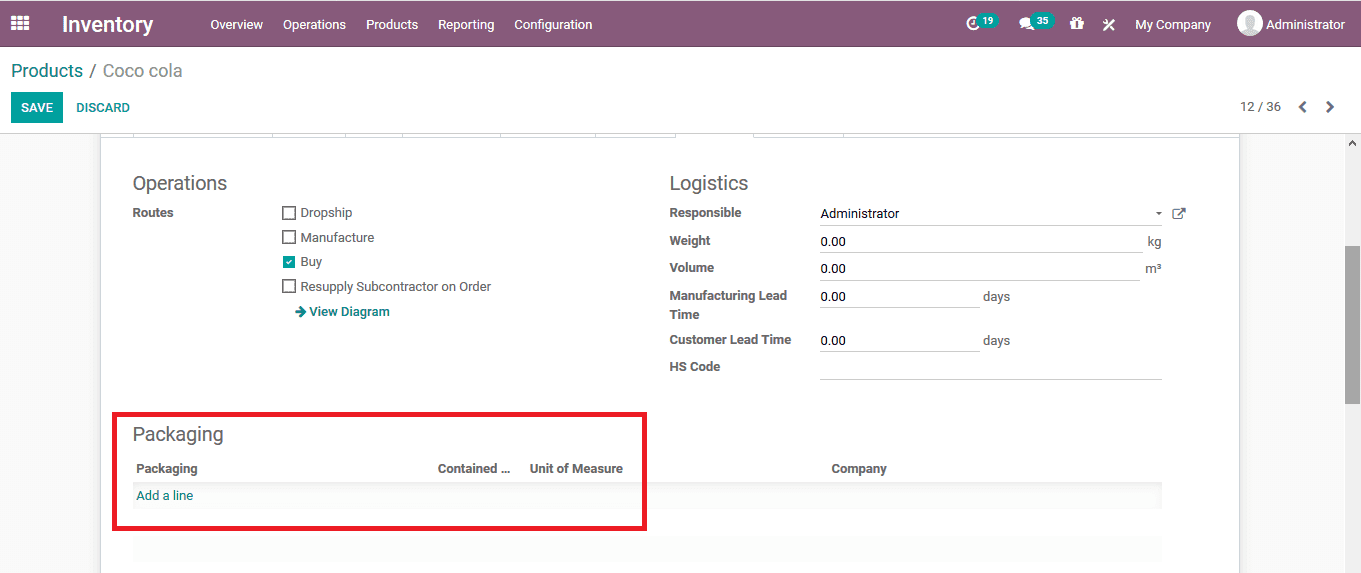Go to previous record arrow
Image resolution: width=1361 pixels, height=573 pixels.
(1302, 107)
